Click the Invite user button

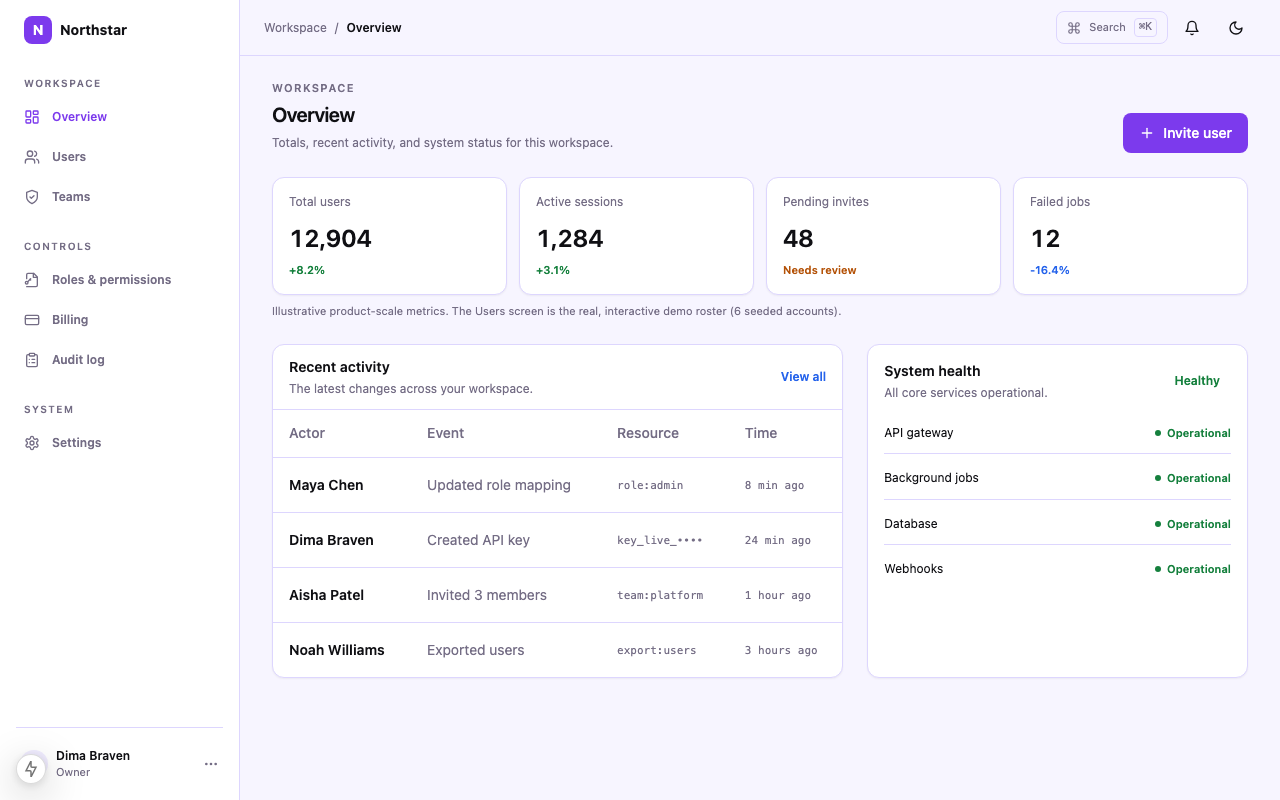point(1185,133)
